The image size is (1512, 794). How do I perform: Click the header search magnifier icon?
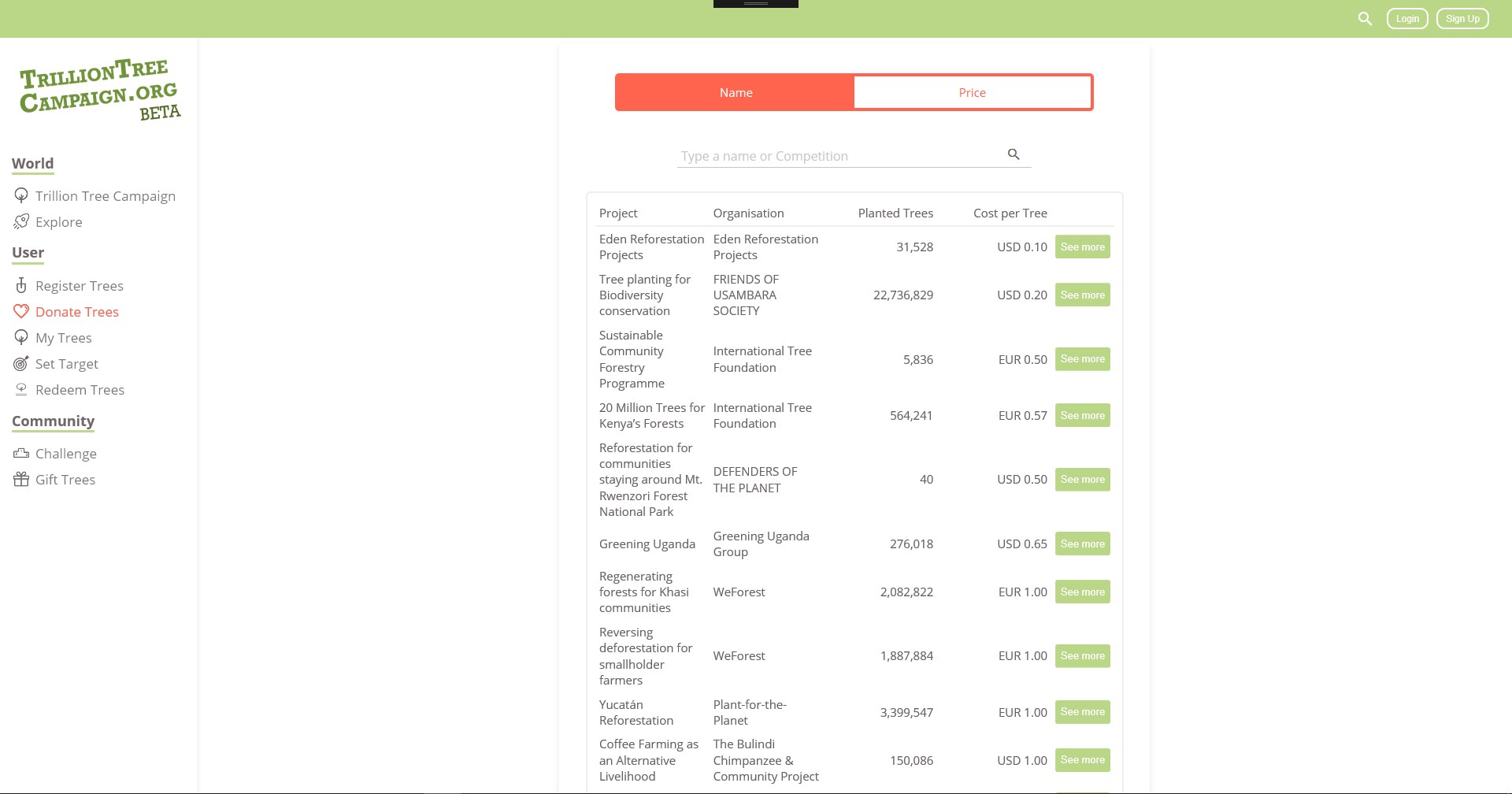click(1365, 19)
